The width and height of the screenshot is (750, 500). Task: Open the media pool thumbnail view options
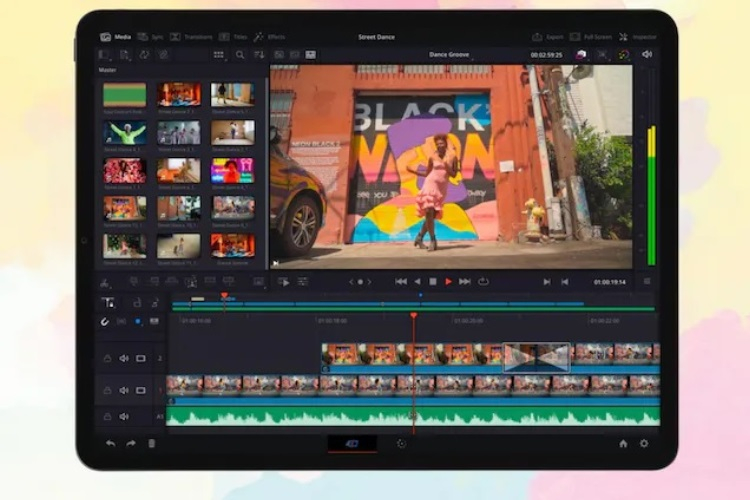218,54
